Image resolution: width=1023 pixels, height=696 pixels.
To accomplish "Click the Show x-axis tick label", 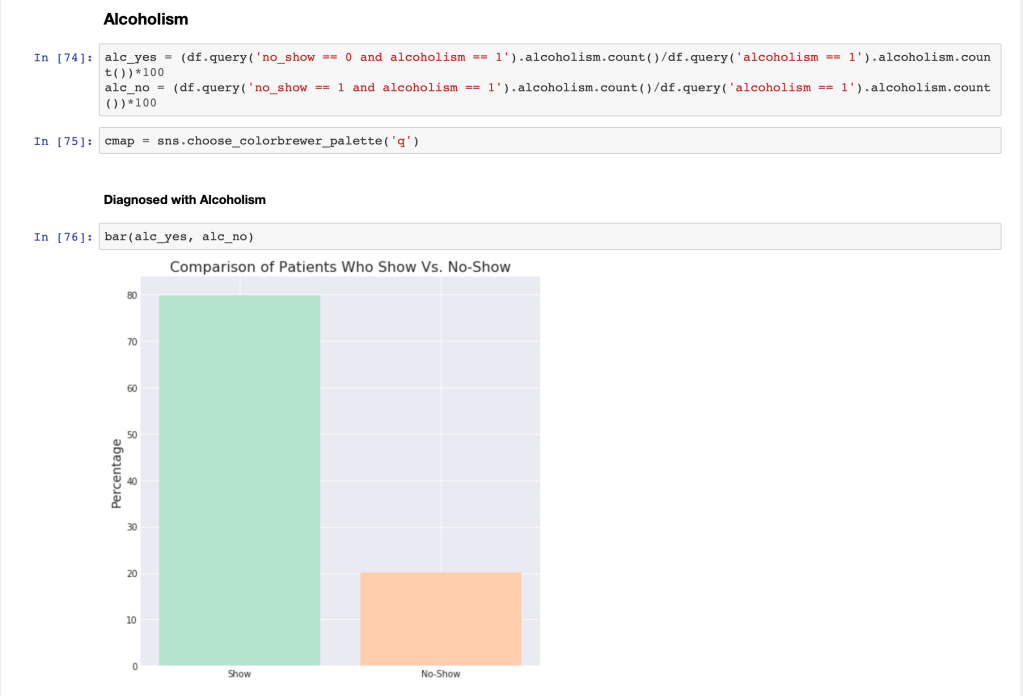I will (x=239, y=674).
